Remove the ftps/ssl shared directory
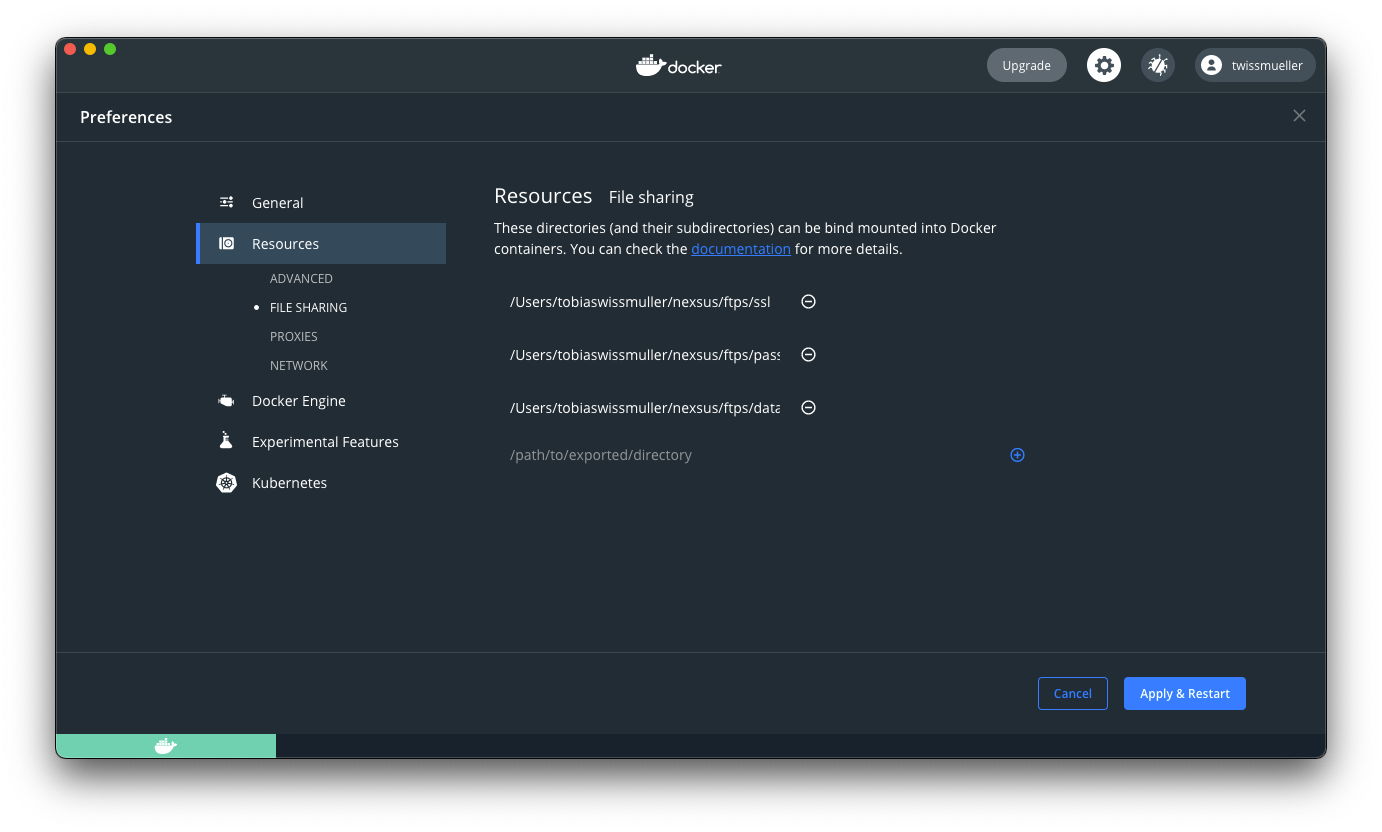 pyautogui.click(x=808, y=301)
